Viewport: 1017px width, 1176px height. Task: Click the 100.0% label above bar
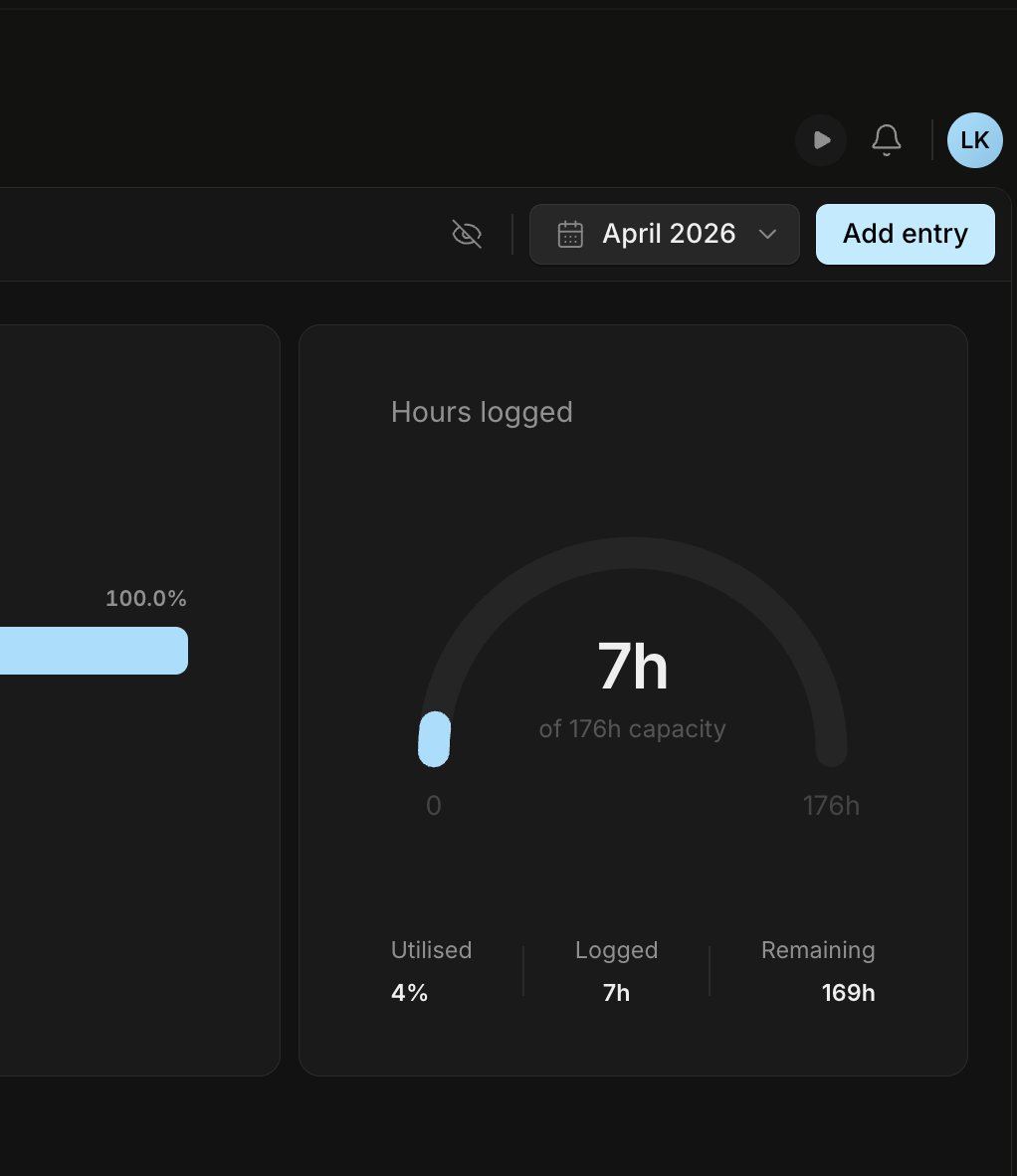(146, 599)
